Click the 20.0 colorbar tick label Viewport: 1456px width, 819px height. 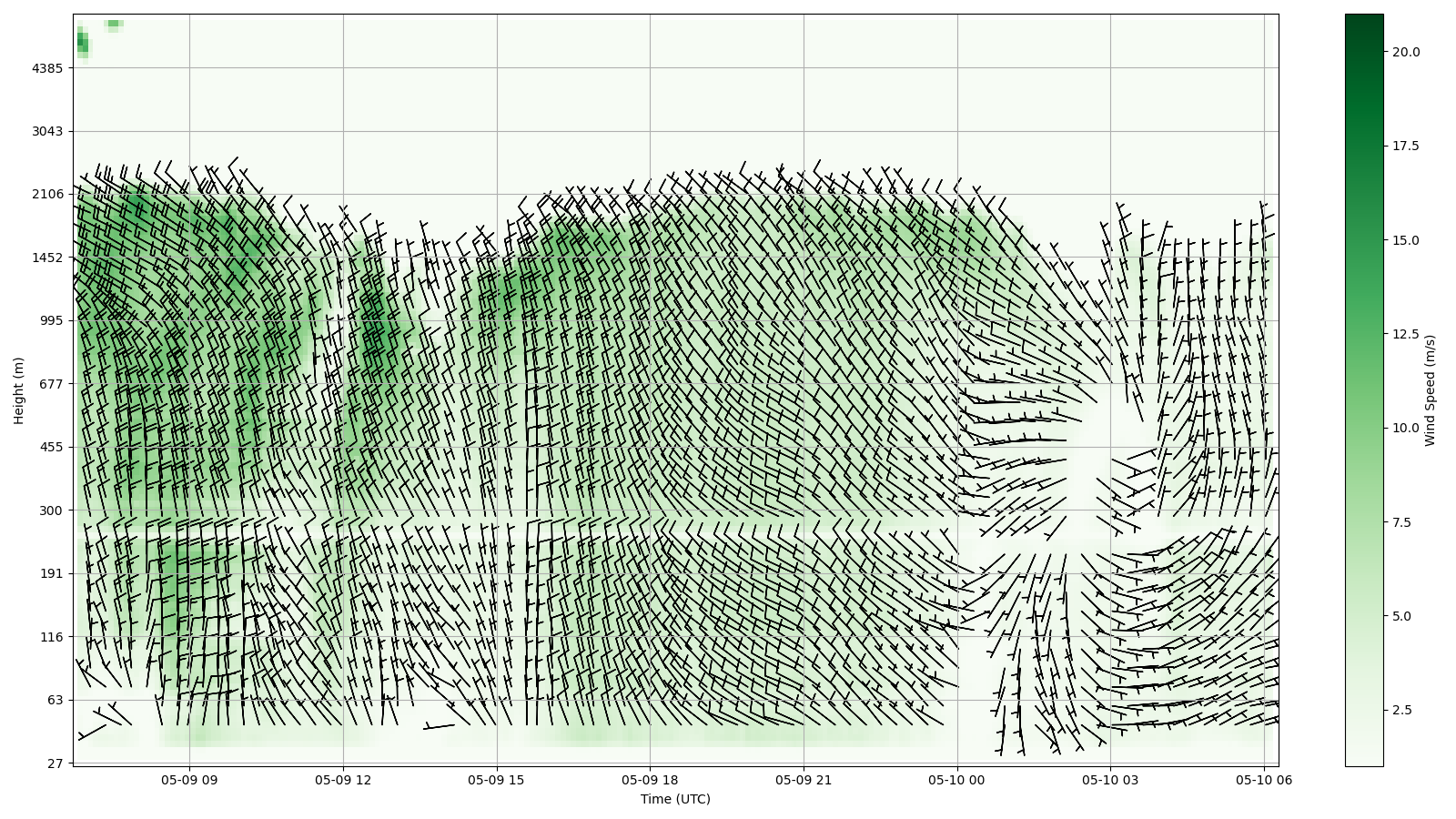[x=1406, y=52]
